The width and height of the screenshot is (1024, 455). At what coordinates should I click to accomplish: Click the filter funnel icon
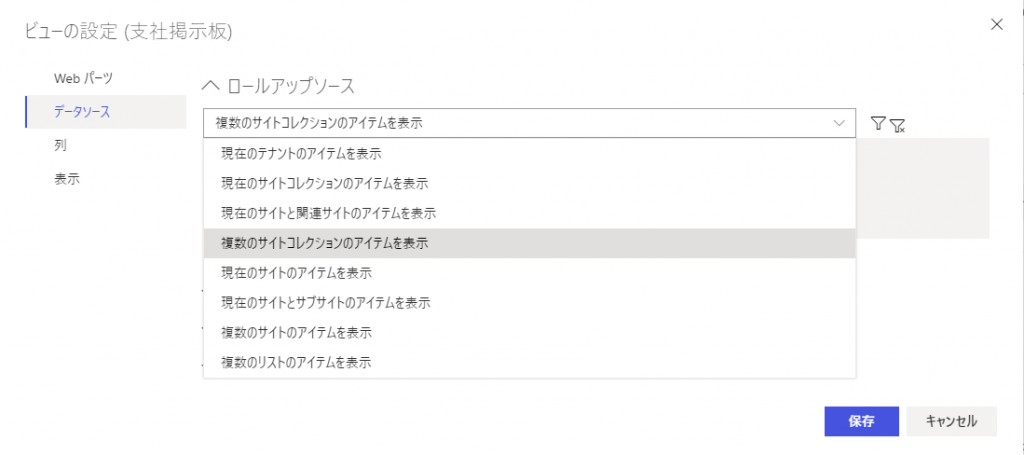click(x=878, y=123)
